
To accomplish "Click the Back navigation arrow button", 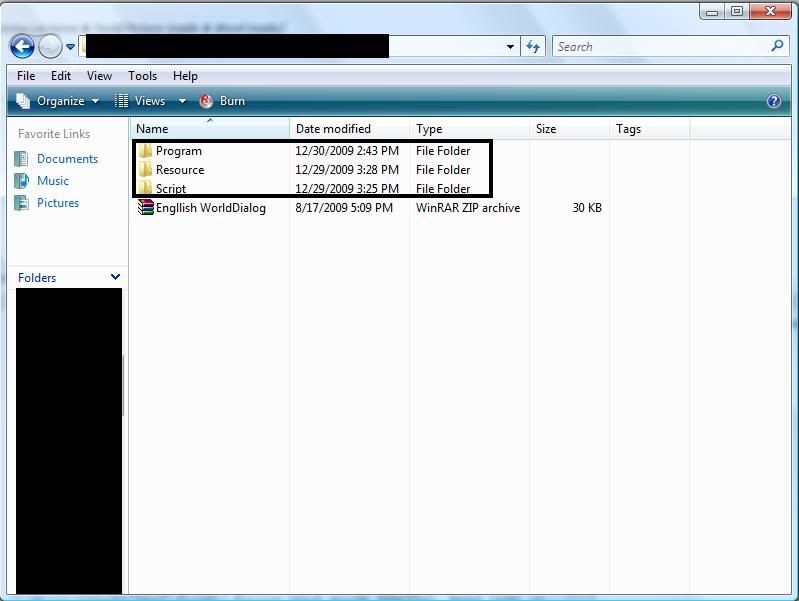I will pos(22,46).
